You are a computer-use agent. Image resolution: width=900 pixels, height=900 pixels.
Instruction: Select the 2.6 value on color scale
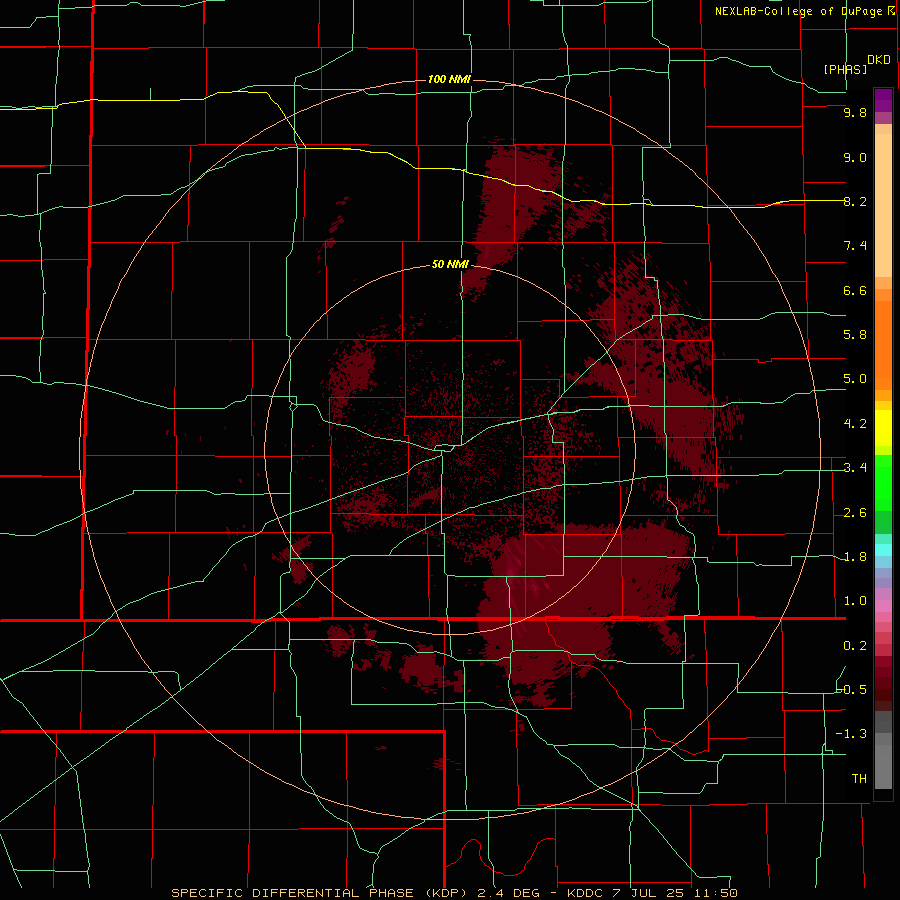855,513
